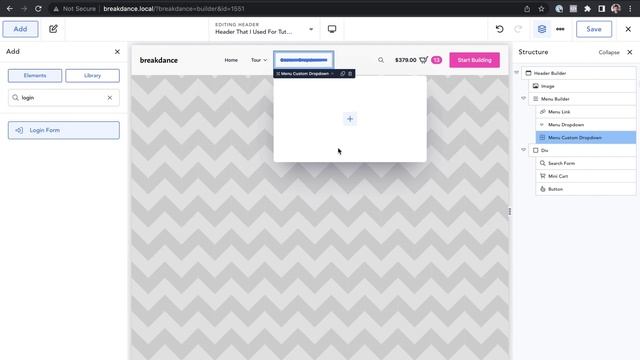640x360 pixels.
Task: Add the Login Form element
Action: tap(64, 130)
